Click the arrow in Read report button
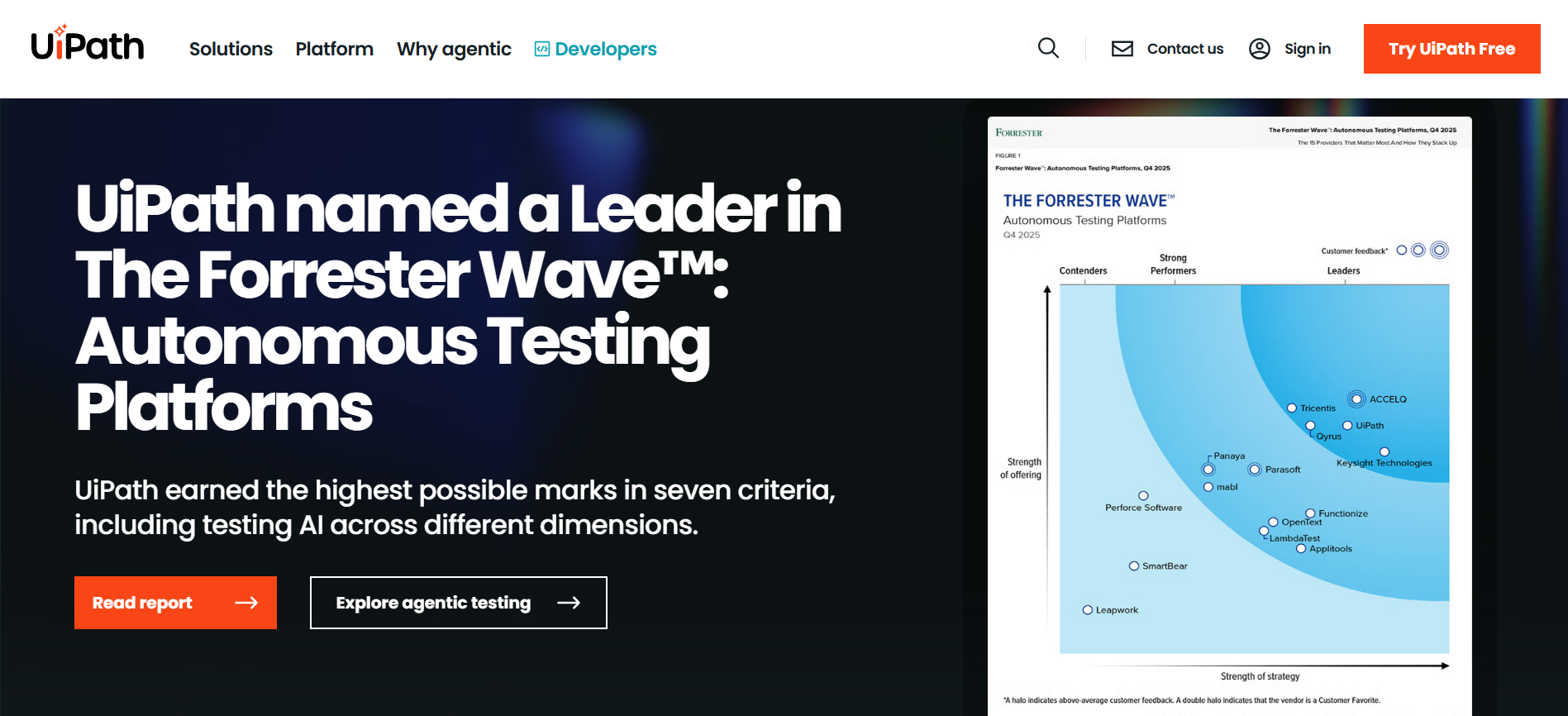1568x716 pixels. [246, 603]
